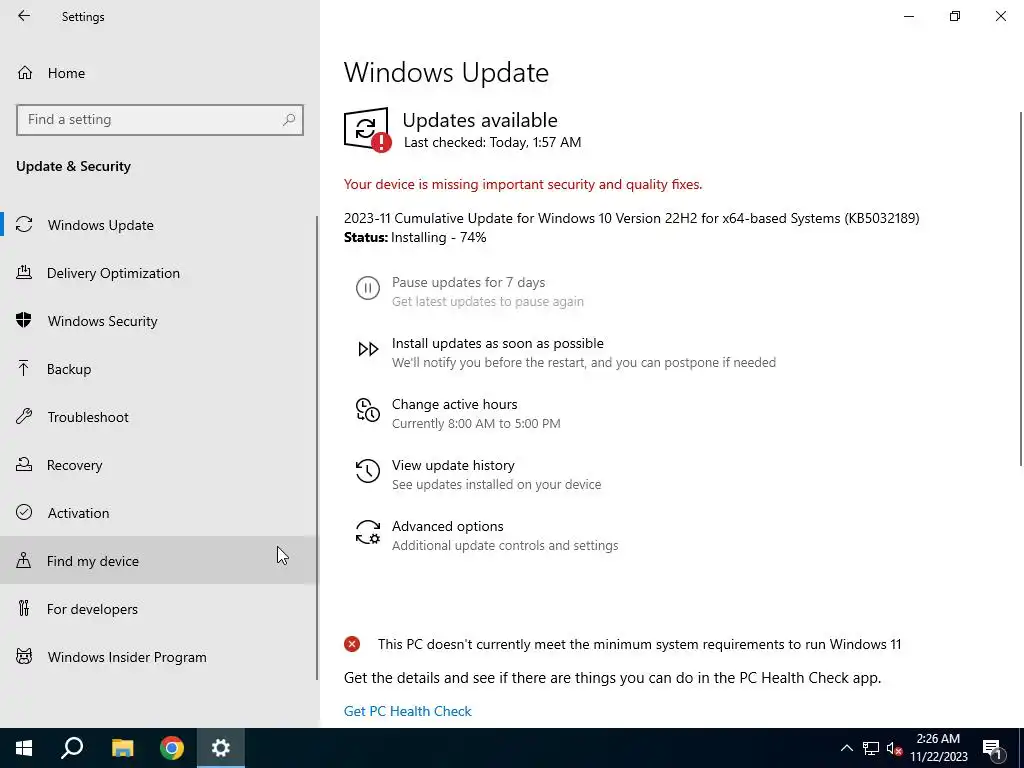Image resolution: width=1024 pixels, height=768 pixels.
Task: Click the red X Windows 11 requirement icon
Action: click(x=352, y=645)
